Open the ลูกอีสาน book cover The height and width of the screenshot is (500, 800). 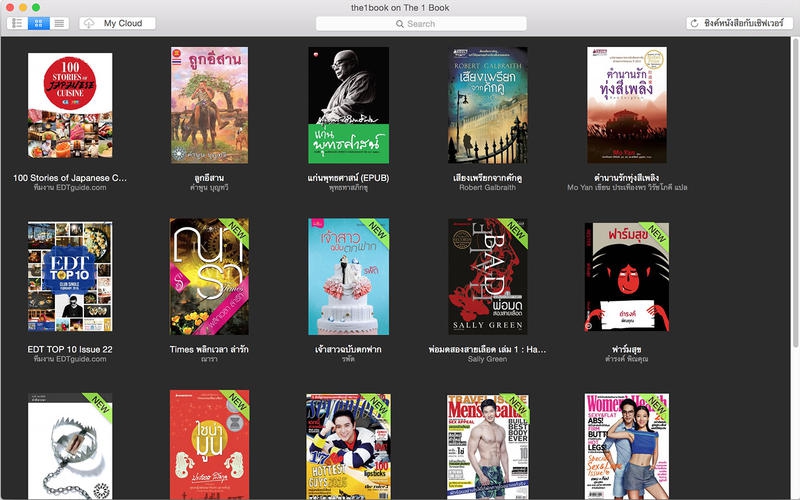point(209,105)
